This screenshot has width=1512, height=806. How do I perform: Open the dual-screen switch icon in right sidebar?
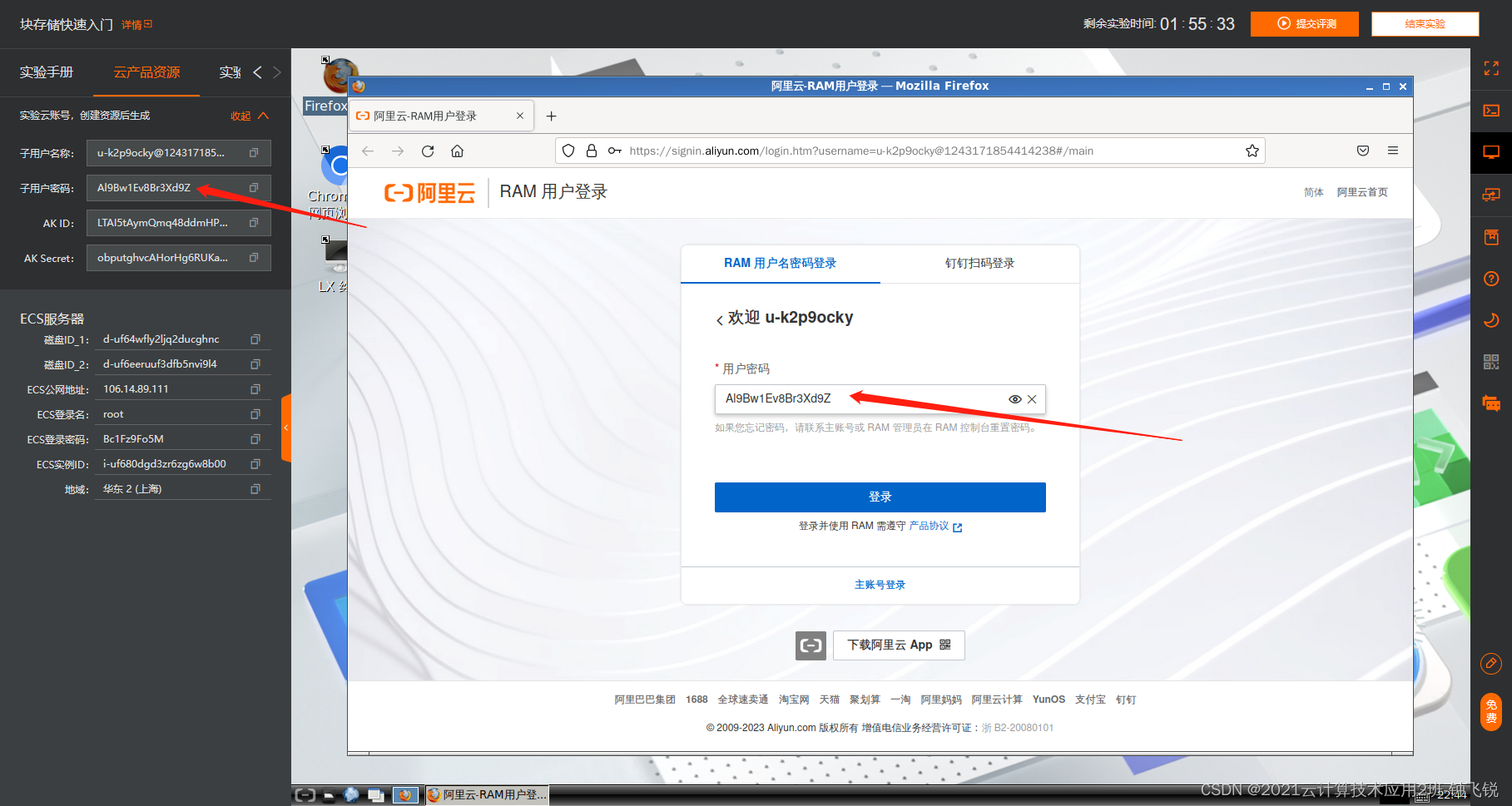coord(1491,195)
